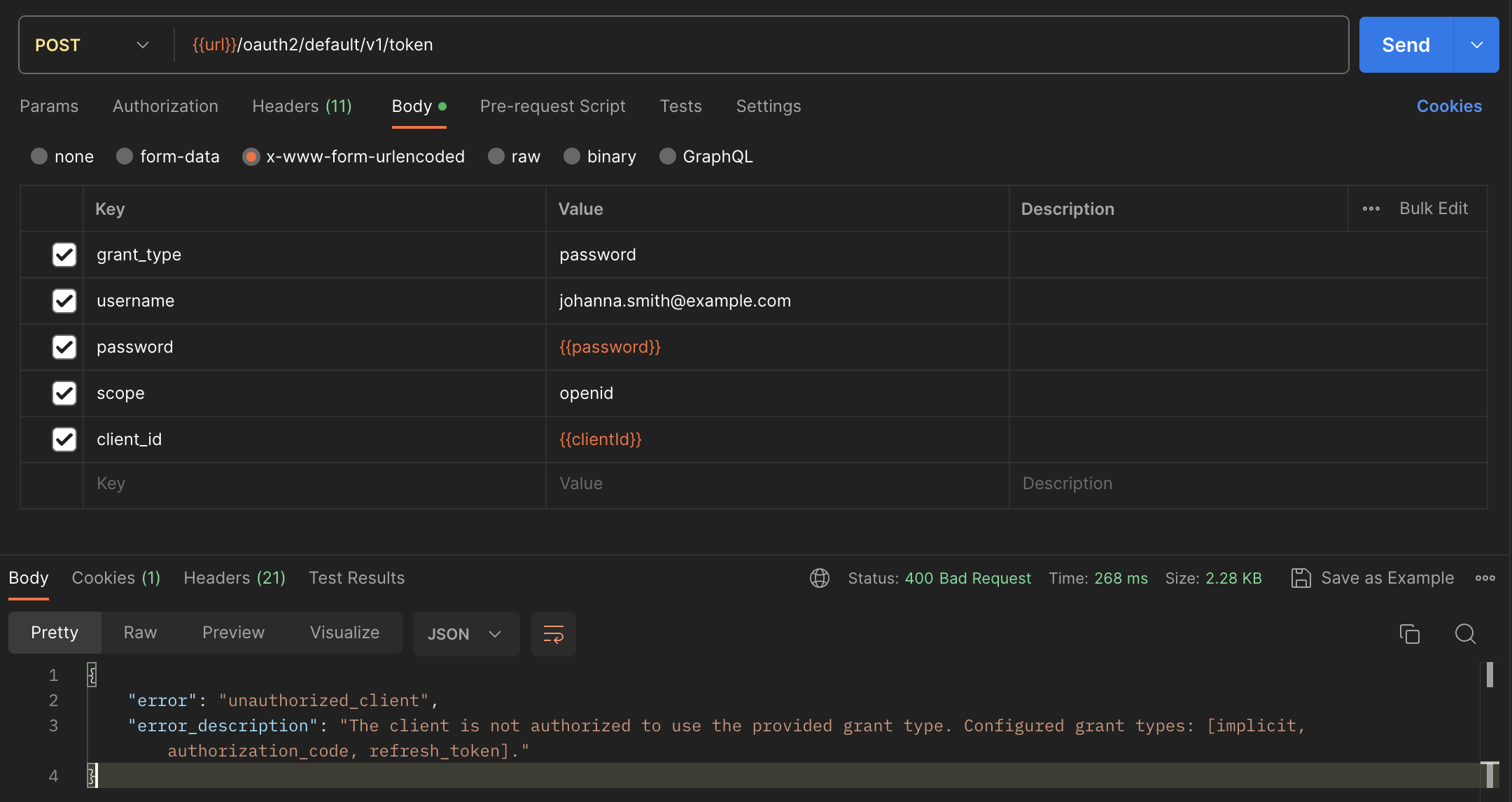Click the Cookies link
This screenshot has width=1512, height=802.
click(1449, 106)
